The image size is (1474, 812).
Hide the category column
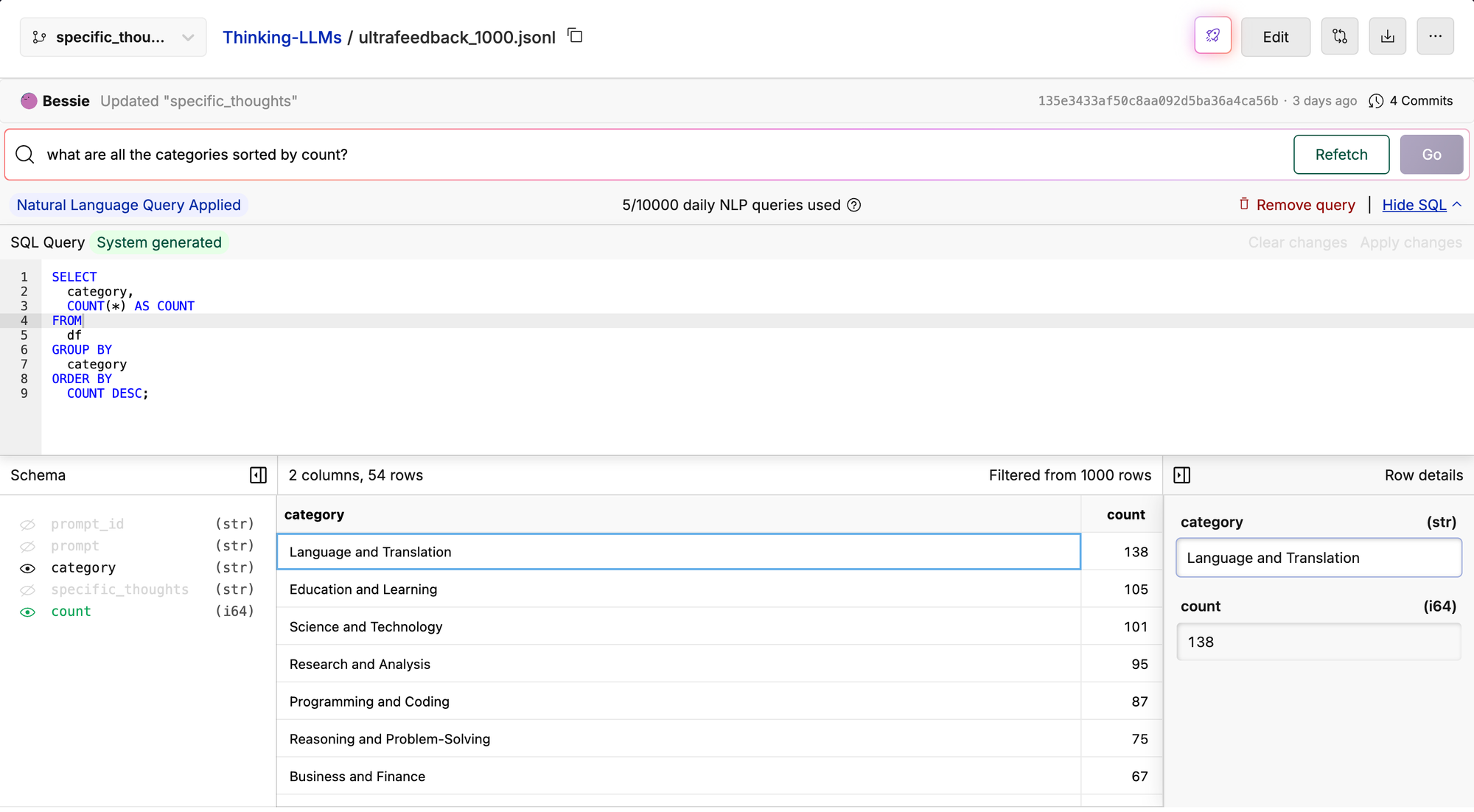pyautogui.click(x=27, y=568)
